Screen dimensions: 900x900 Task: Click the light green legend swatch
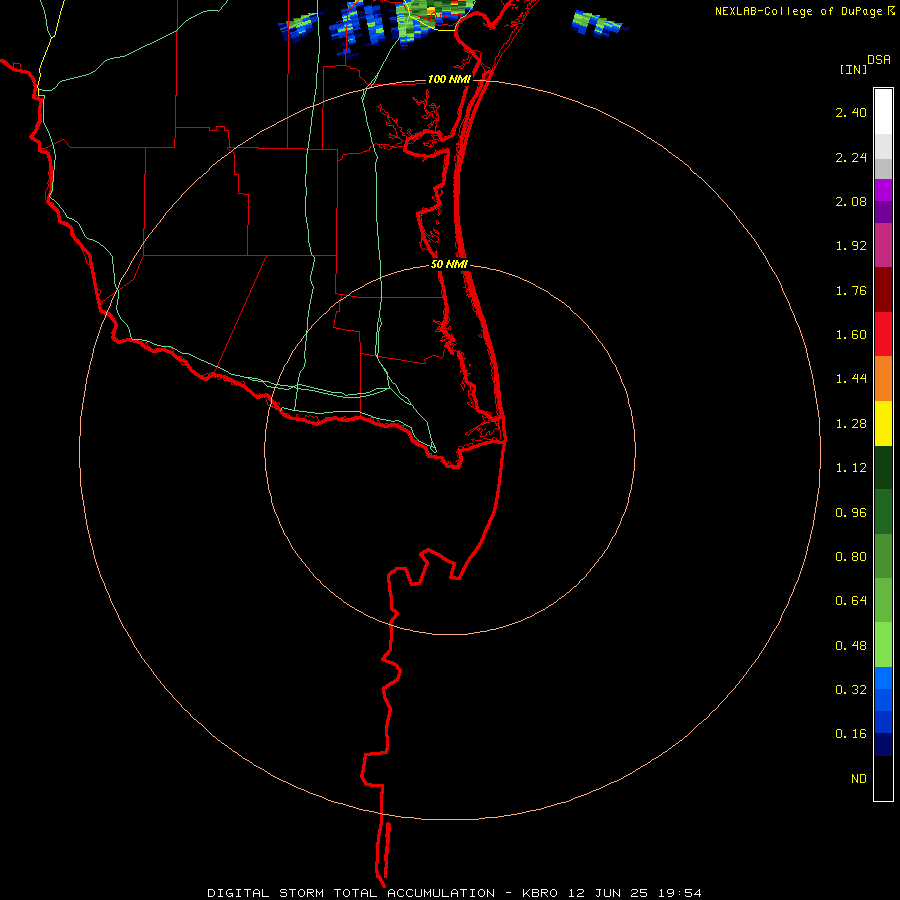point(883,645)
